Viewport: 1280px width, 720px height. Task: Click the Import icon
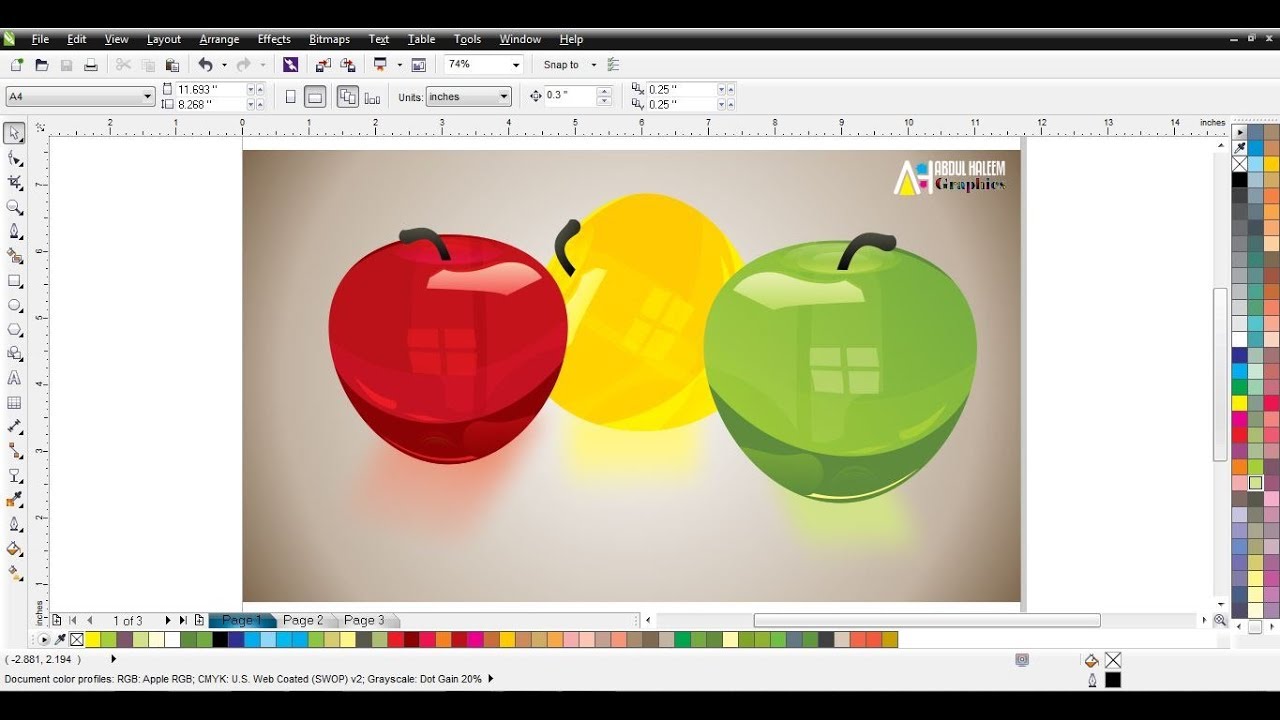pyautogui.click(x=323, y=65)
